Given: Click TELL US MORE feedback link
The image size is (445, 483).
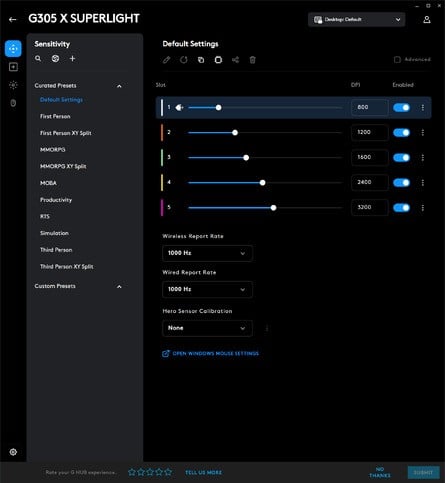Looking at the screenshot, I should click(x=203, y=472).
